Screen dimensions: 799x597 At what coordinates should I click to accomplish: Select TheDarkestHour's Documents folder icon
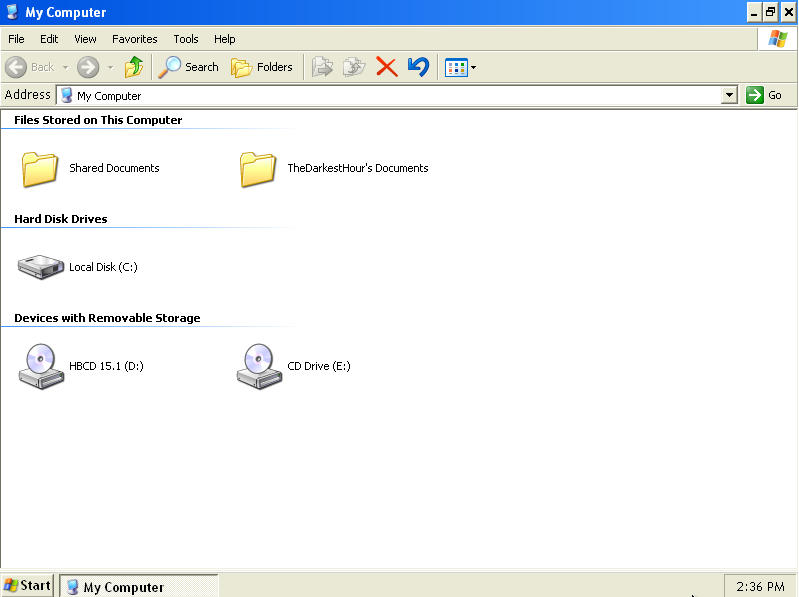(258, 169)
